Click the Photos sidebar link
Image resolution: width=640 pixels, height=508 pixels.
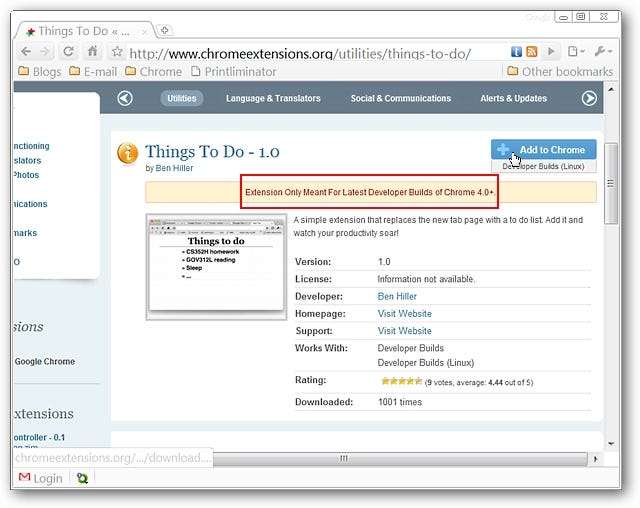tap(26, 175)
